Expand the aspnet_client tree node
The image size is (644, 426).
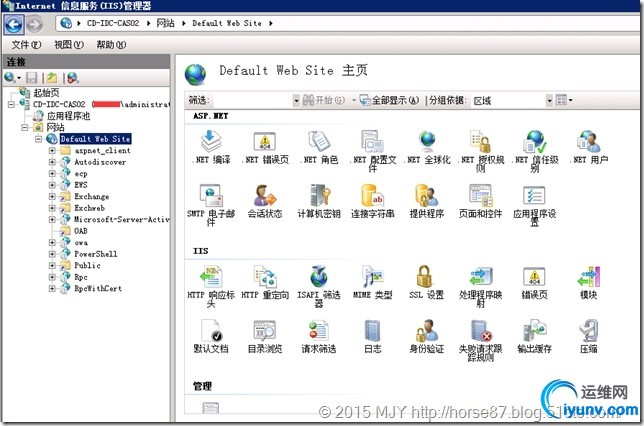pyautogui.click(x=52, y=151)
